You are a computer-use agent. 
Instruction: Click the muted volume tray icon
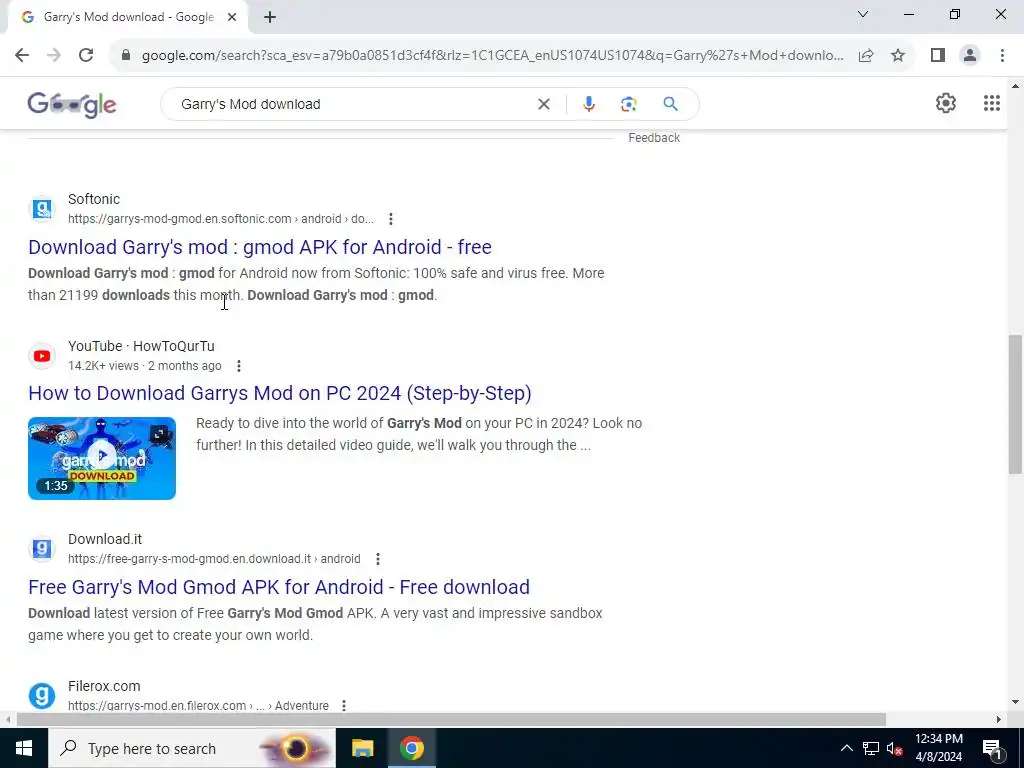[x=895, y=748]
